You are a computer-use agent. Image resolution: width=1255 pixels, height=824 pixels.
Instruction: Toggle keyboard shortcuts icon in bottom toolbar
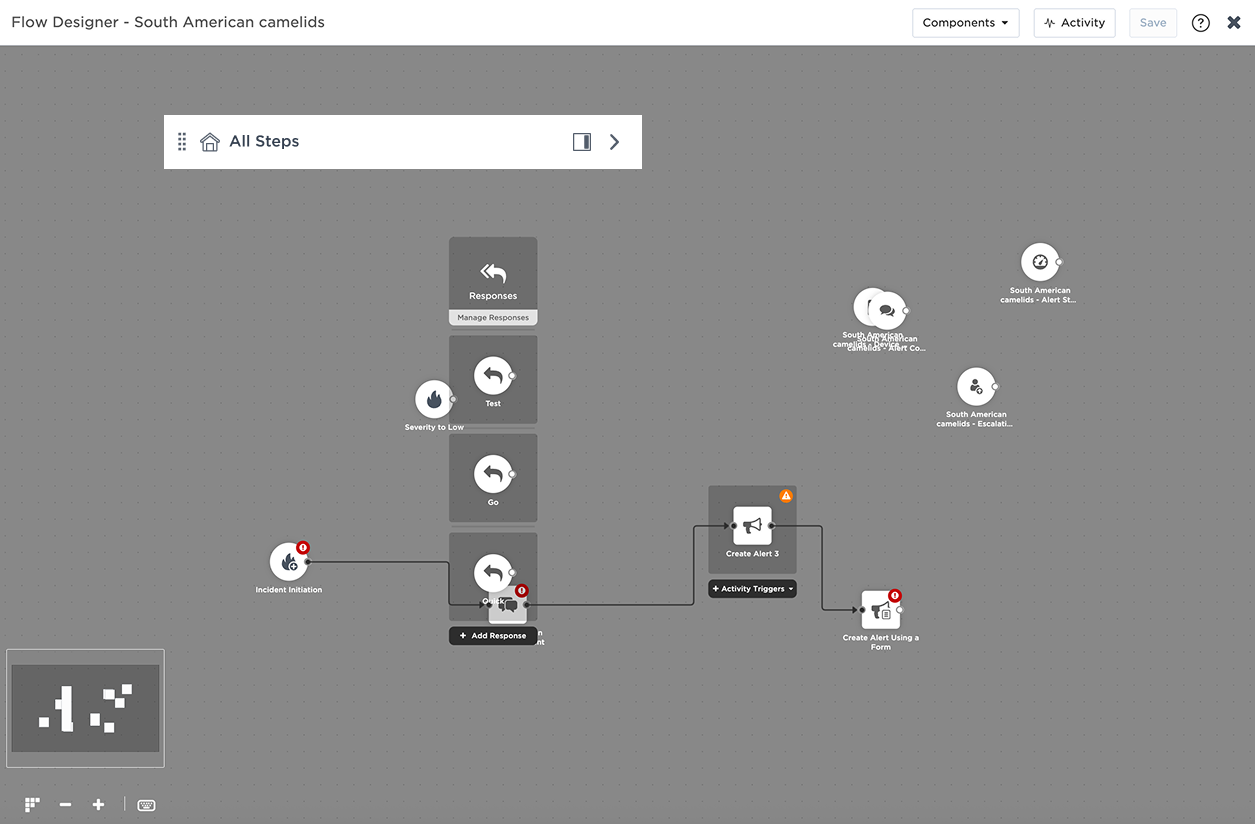tap(146, 805)
